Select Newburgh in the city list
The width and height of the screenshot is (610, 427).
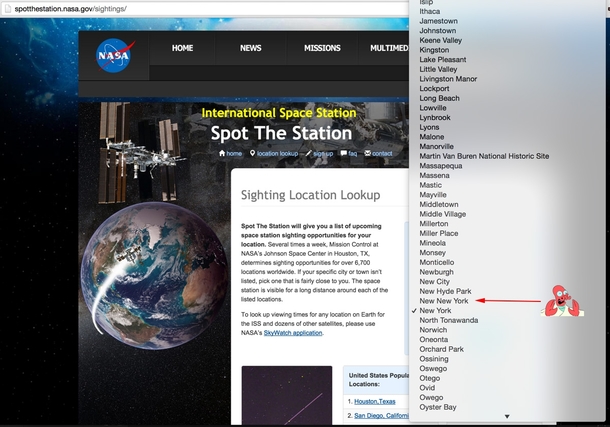(436, 272)
